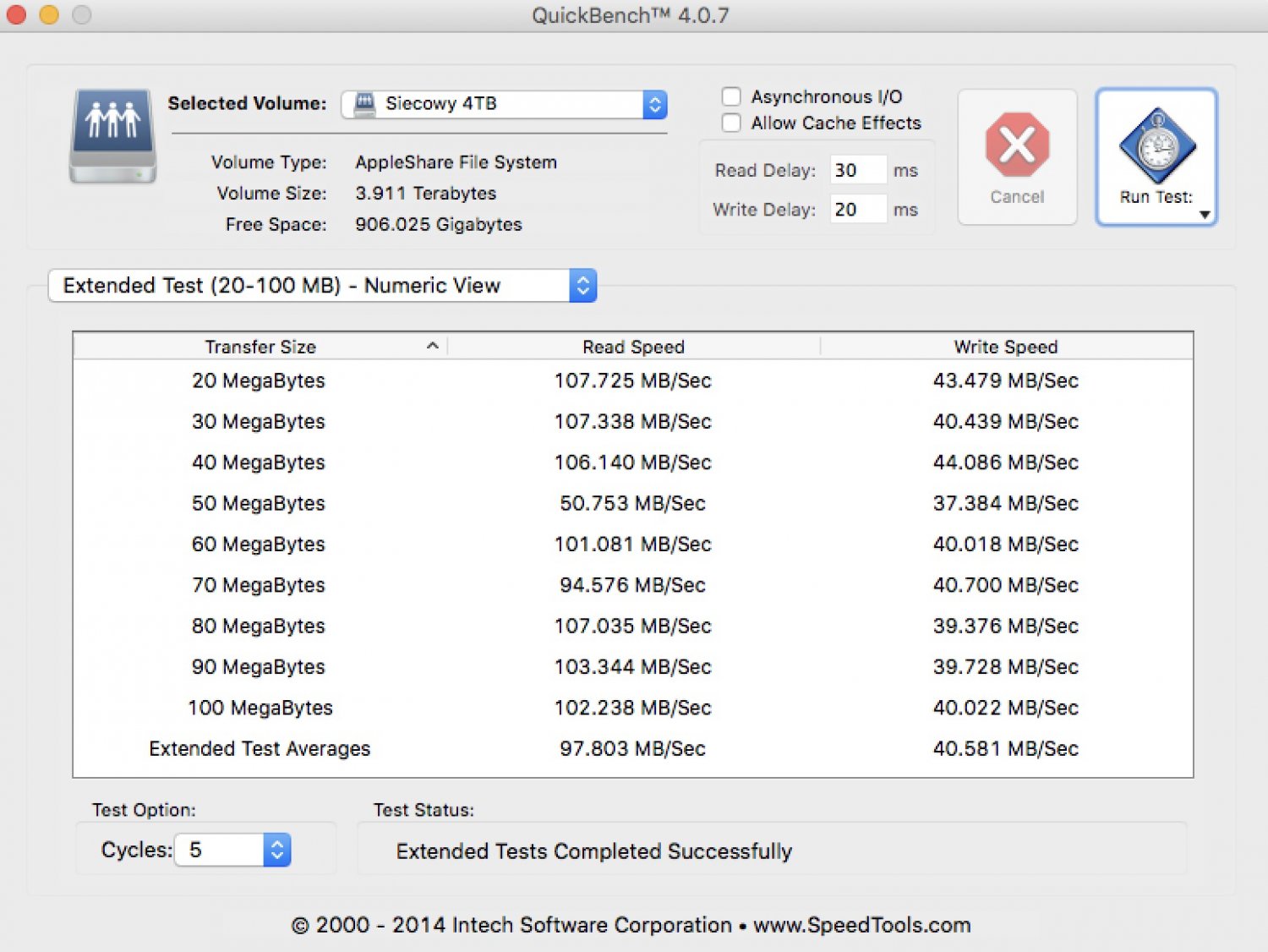
Task: Select the 20 MegaBytes row
Action: coord(633,380)
